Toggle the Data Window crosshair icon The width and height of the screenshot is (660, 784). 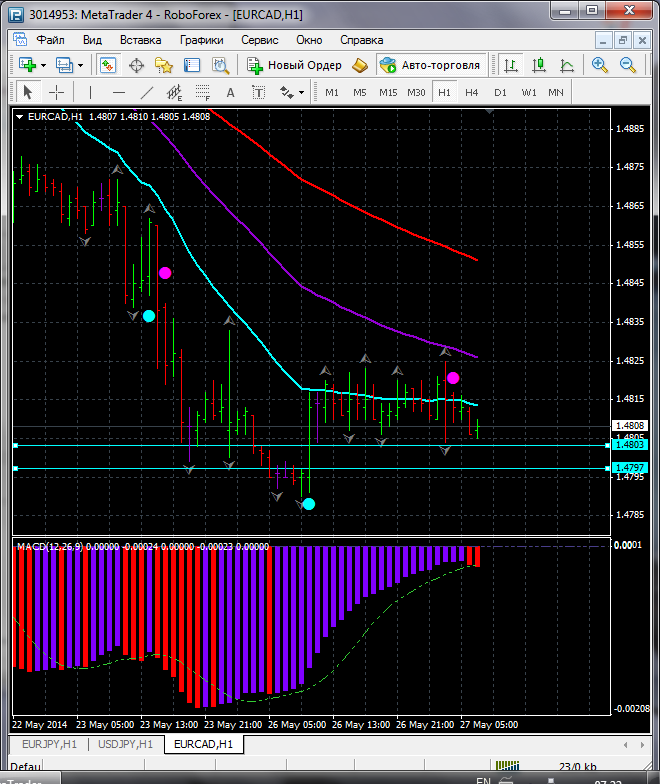(136, 66)
